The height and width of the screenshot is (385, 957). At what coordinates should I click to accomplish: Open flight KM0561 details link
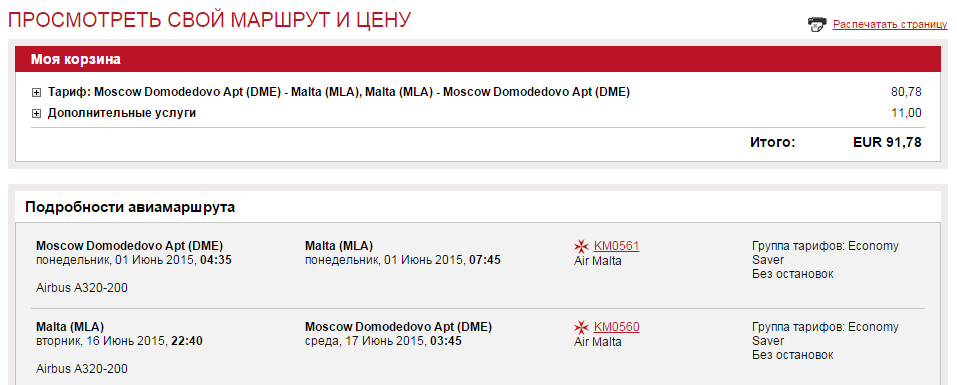pyautogui.click(x=616, y=246)
